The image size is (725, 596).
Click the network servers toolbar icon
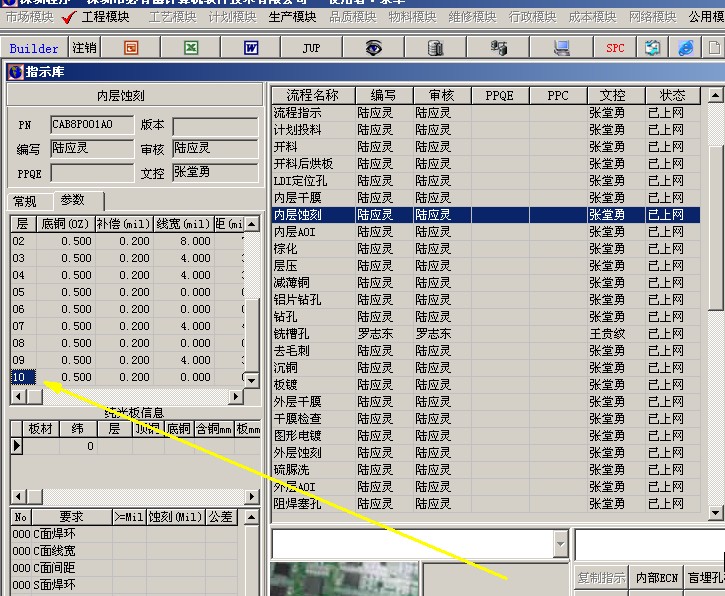click(498, 48)
